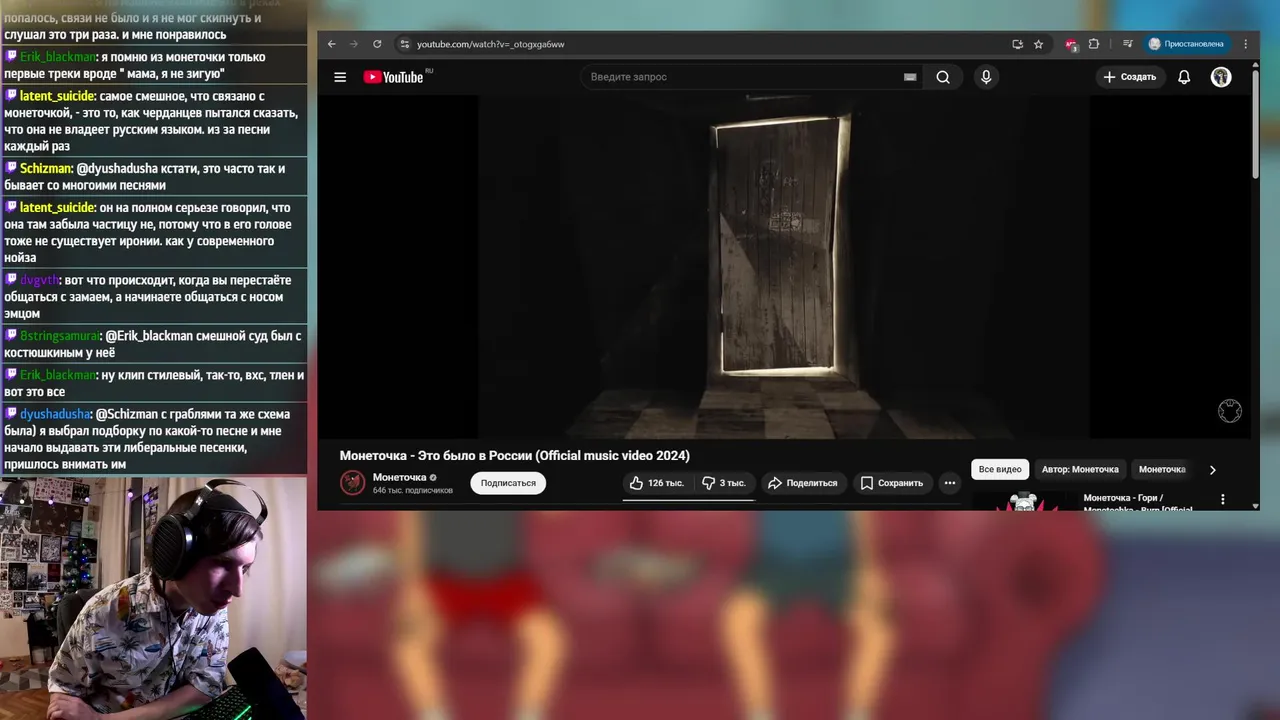The image size is (1280, 720).
Task: Like the video with 126 тыс.
Action: [x=657, y=483]
